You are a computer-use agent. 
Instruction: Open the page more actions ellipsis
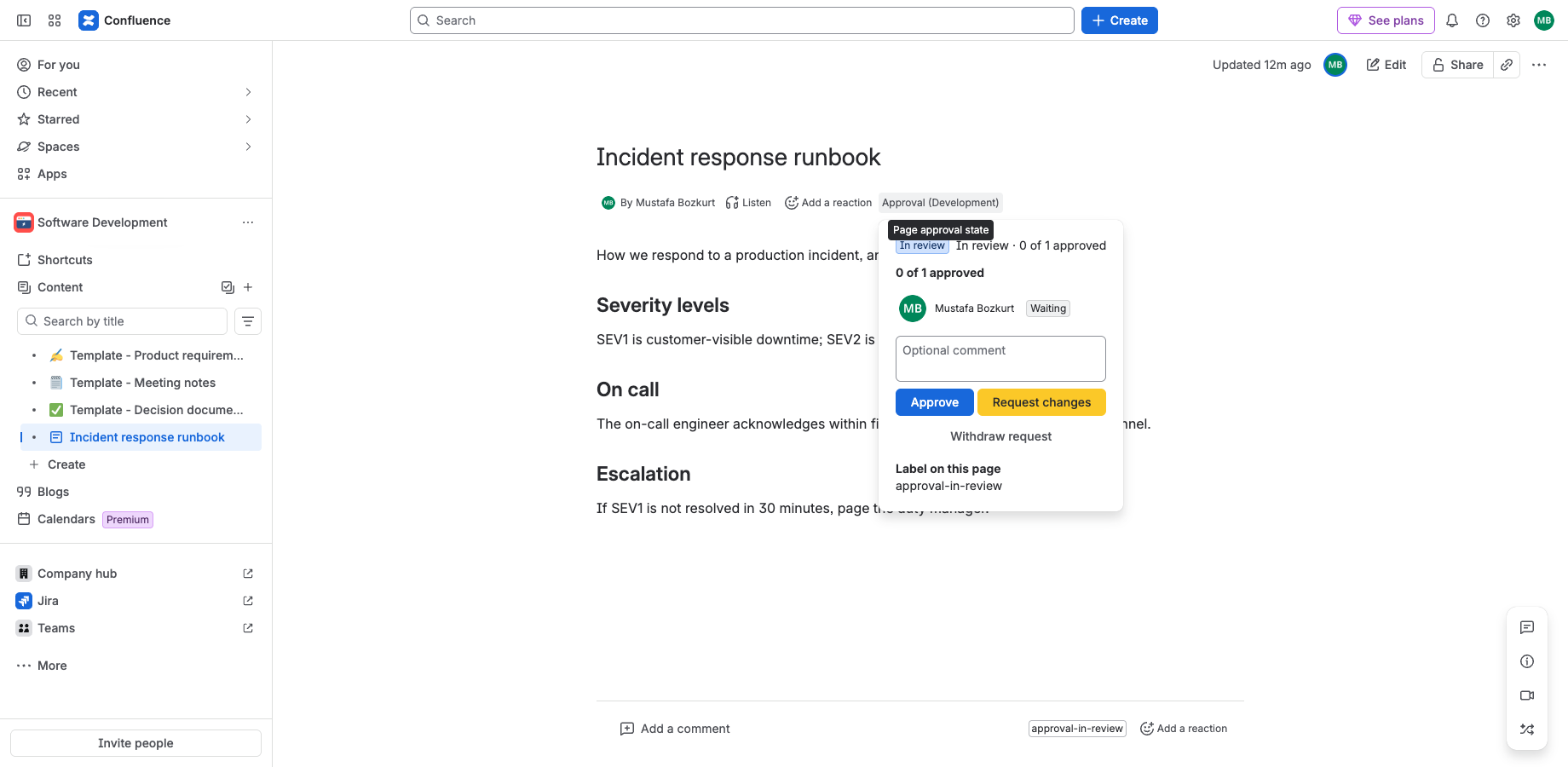point(1539,65)
